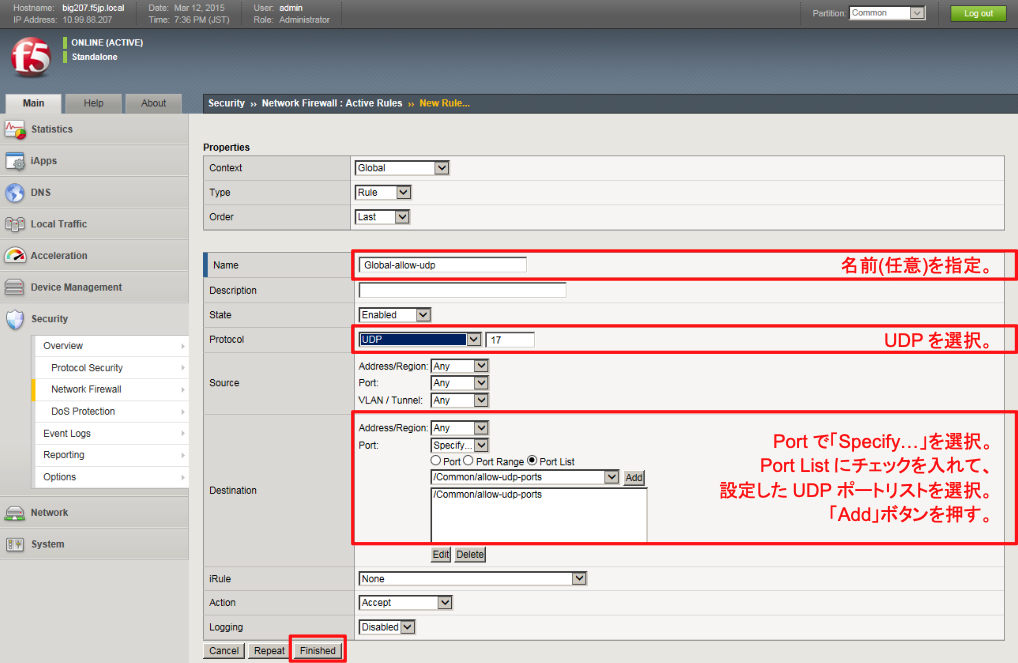Open the iRule dropdown
Image resolution: width=1018 pixels, height=663 pixels.
pyautogui.click(x=473, y=579)
